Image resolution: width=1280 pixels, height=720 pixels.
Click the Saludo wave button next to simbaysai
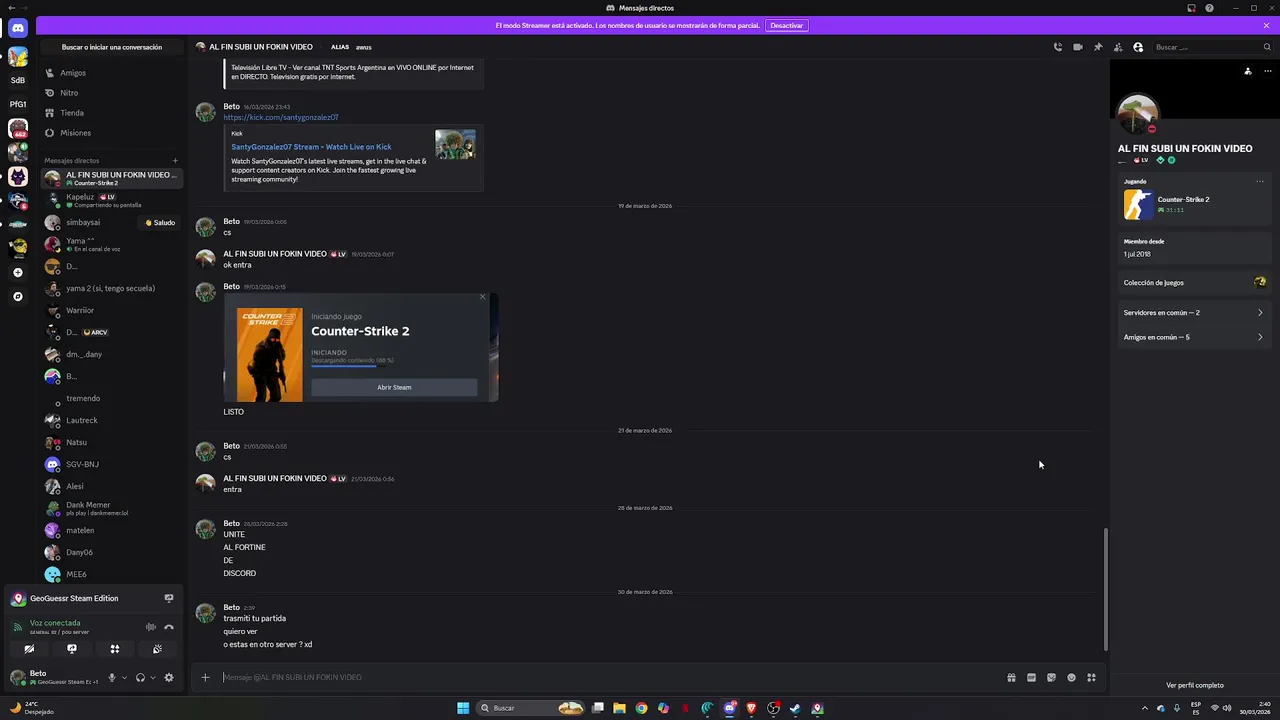[x=160, y=222]
